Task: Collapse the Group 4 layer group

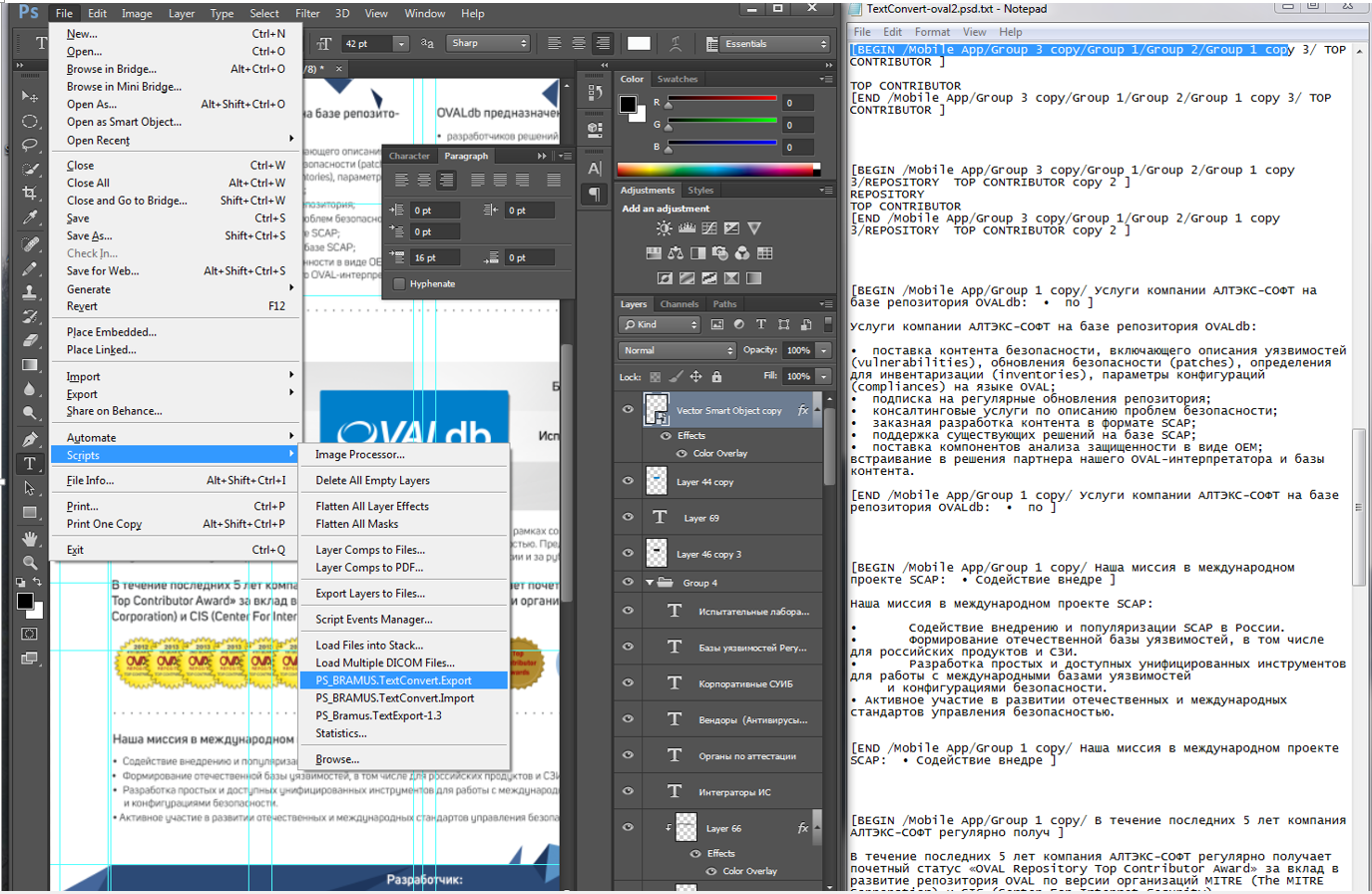Action: [651, 583]
